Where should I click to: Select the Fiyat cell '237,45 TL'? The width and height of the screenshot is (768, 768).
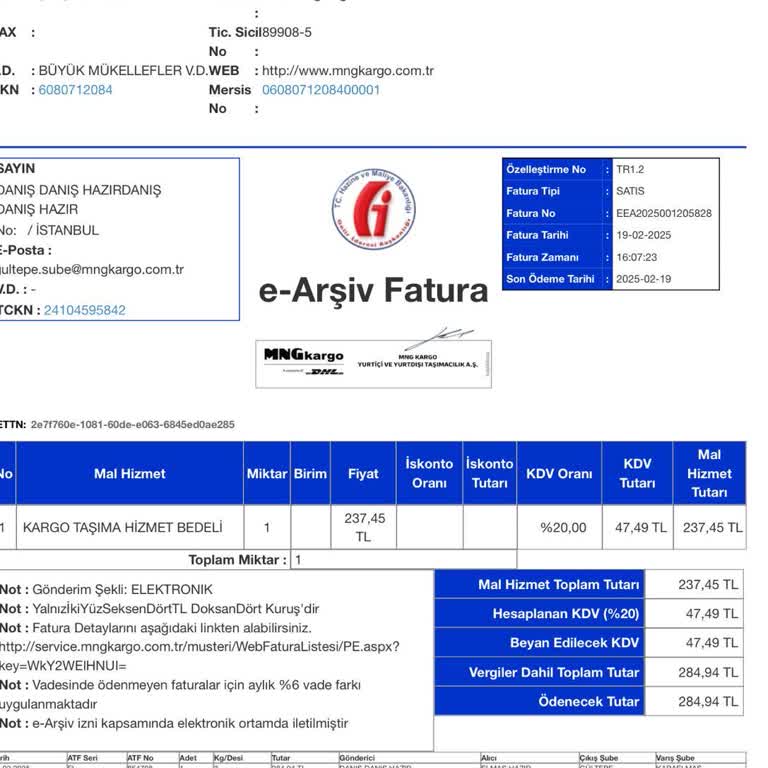[x=364, y=528]
